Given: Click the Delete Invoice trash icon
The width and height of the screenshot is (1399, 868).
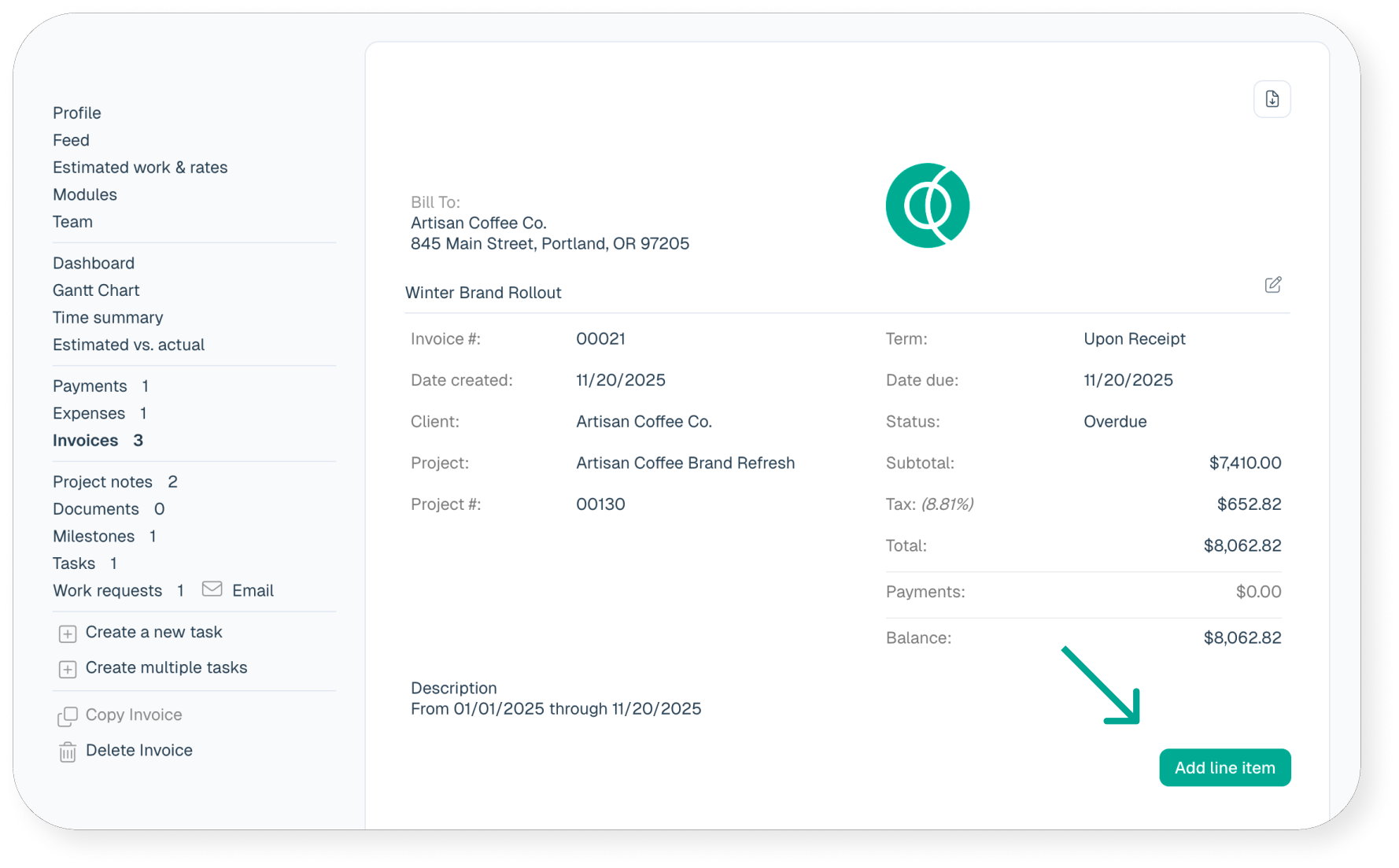Looking at the screenshot, I should [68, 752].
